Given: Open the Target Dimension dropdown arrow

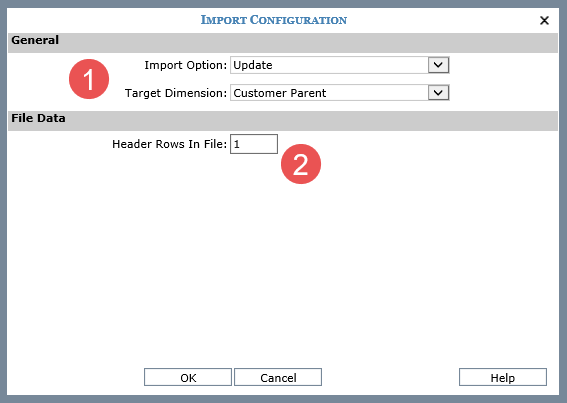Looking at the screenshot, I should pyautogui.click(x=438, y=93).
